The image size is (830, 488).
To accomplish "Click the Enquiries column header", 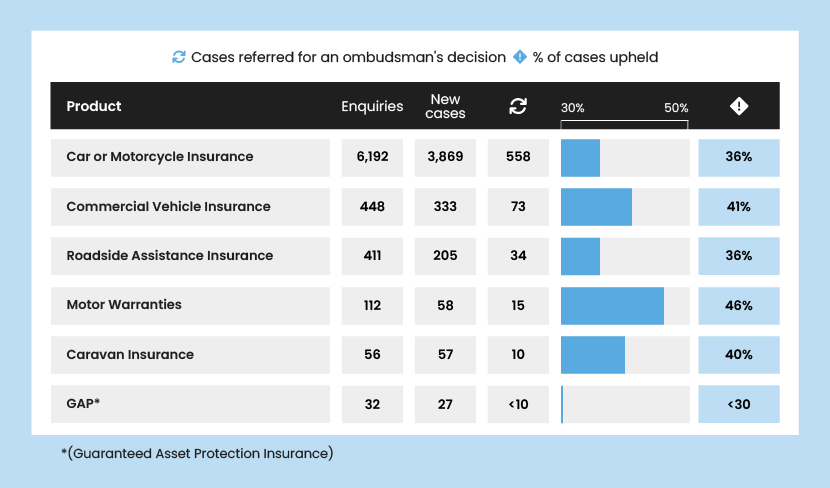I will point(372,106).
